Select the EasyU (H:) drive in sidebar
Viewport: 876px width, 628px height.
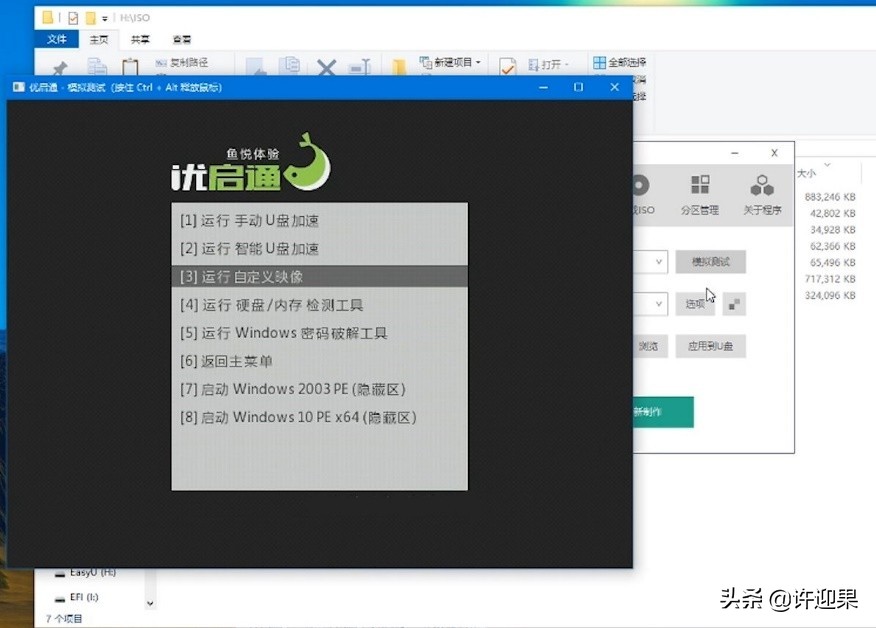85,573
